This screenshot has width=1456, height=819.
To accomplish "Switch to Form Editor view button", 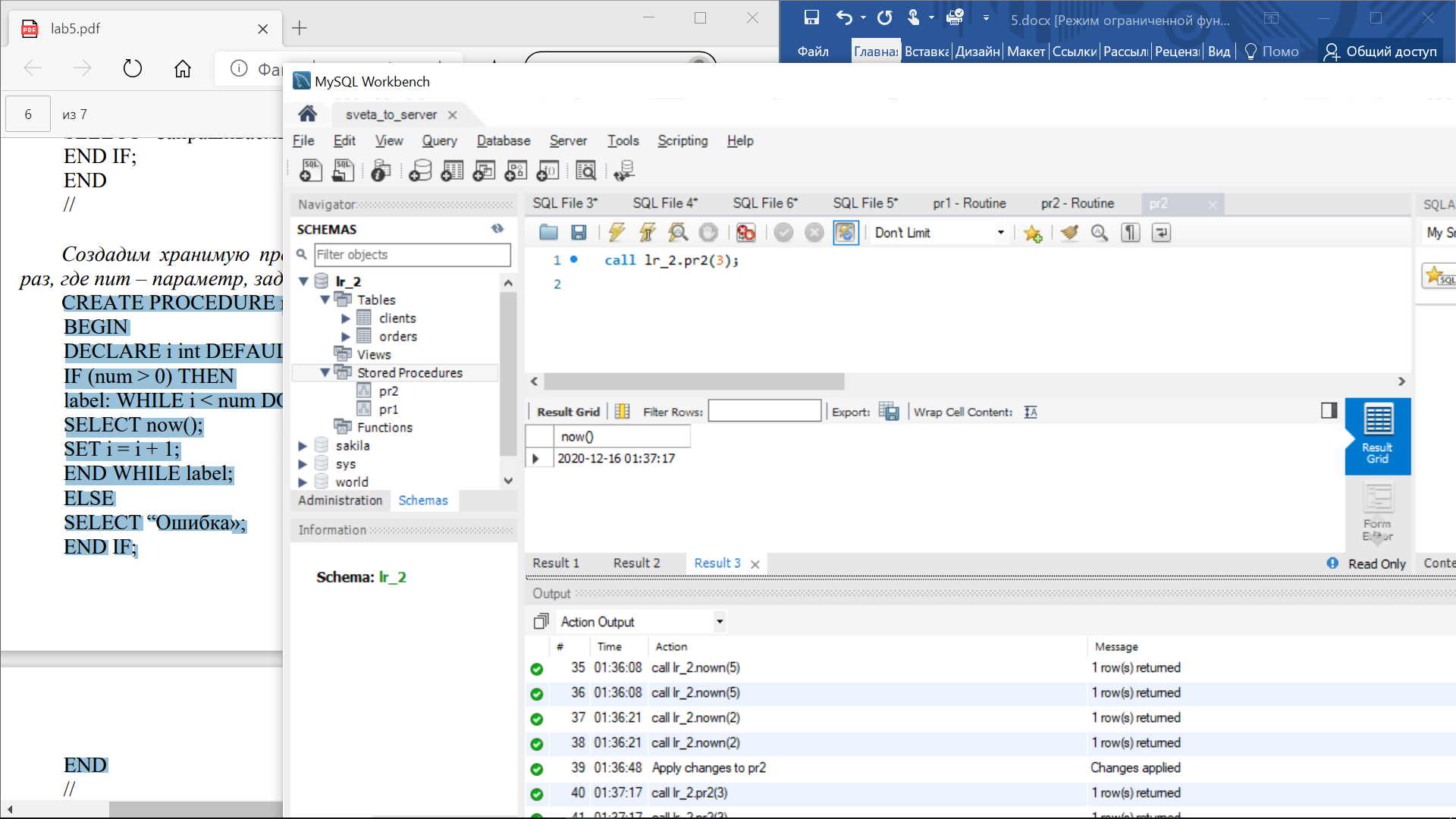I will click(x=1378, y=513).
